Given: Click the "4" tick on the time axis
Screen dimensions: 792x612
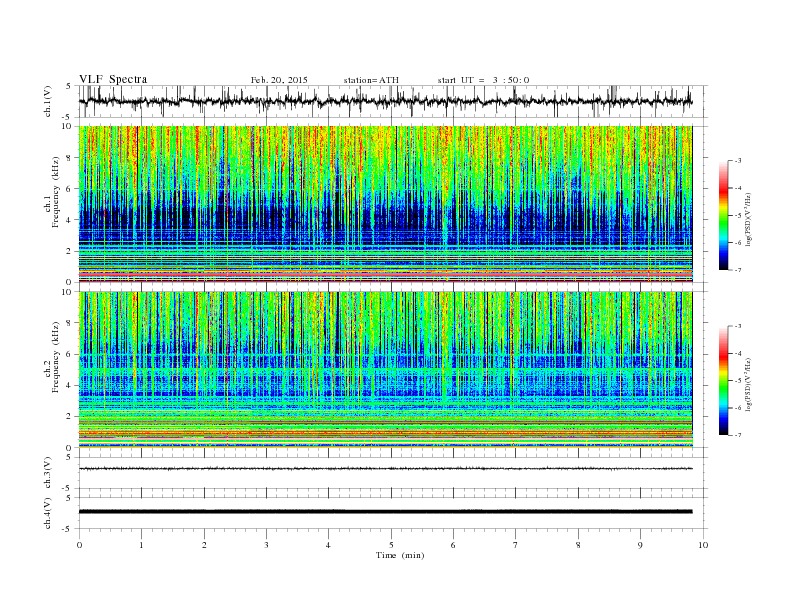Looking at the screenshot, I should 328,545.
